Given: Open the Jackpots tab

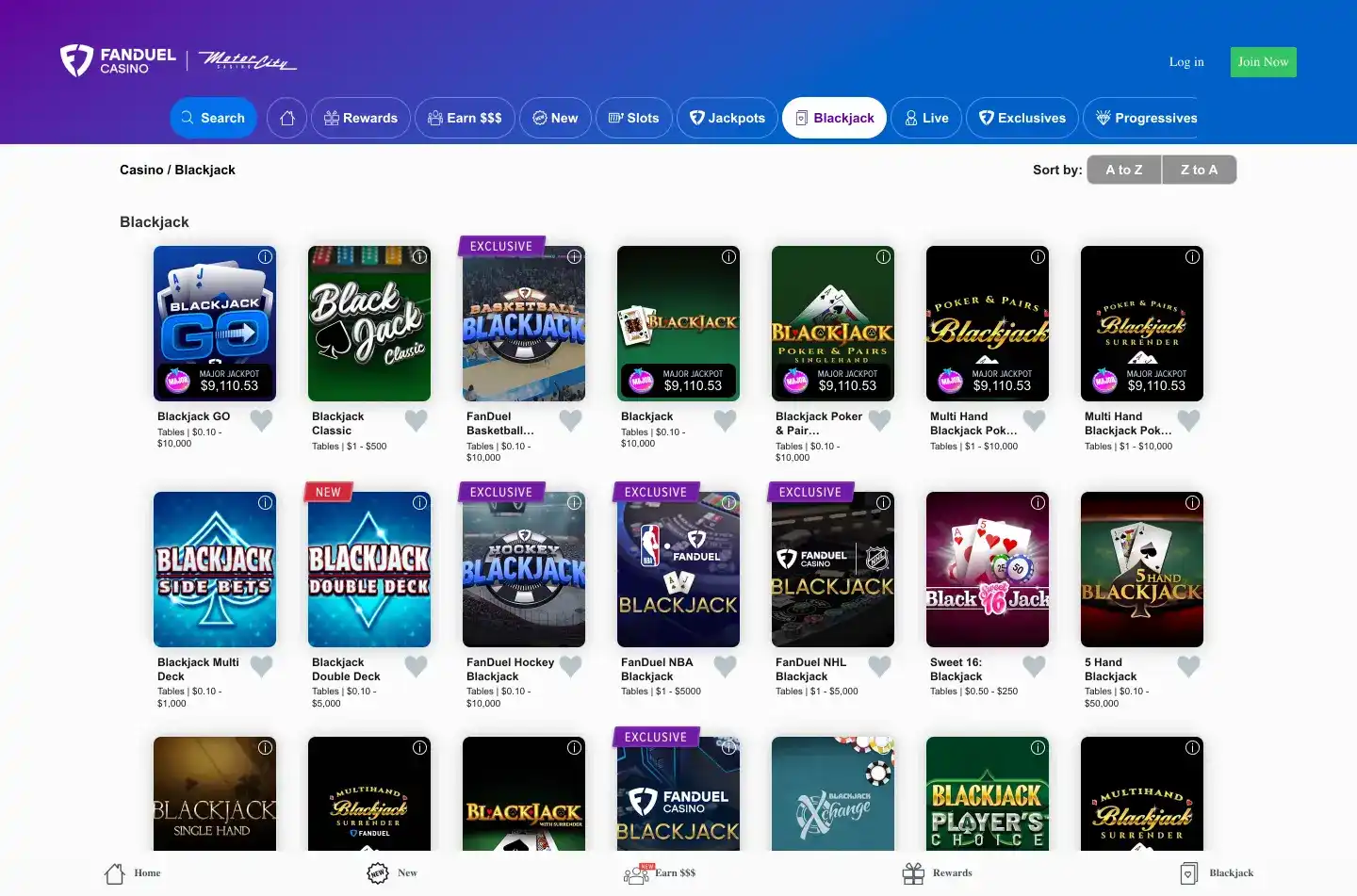Looking at the screenshot, I should click(728, 118).
